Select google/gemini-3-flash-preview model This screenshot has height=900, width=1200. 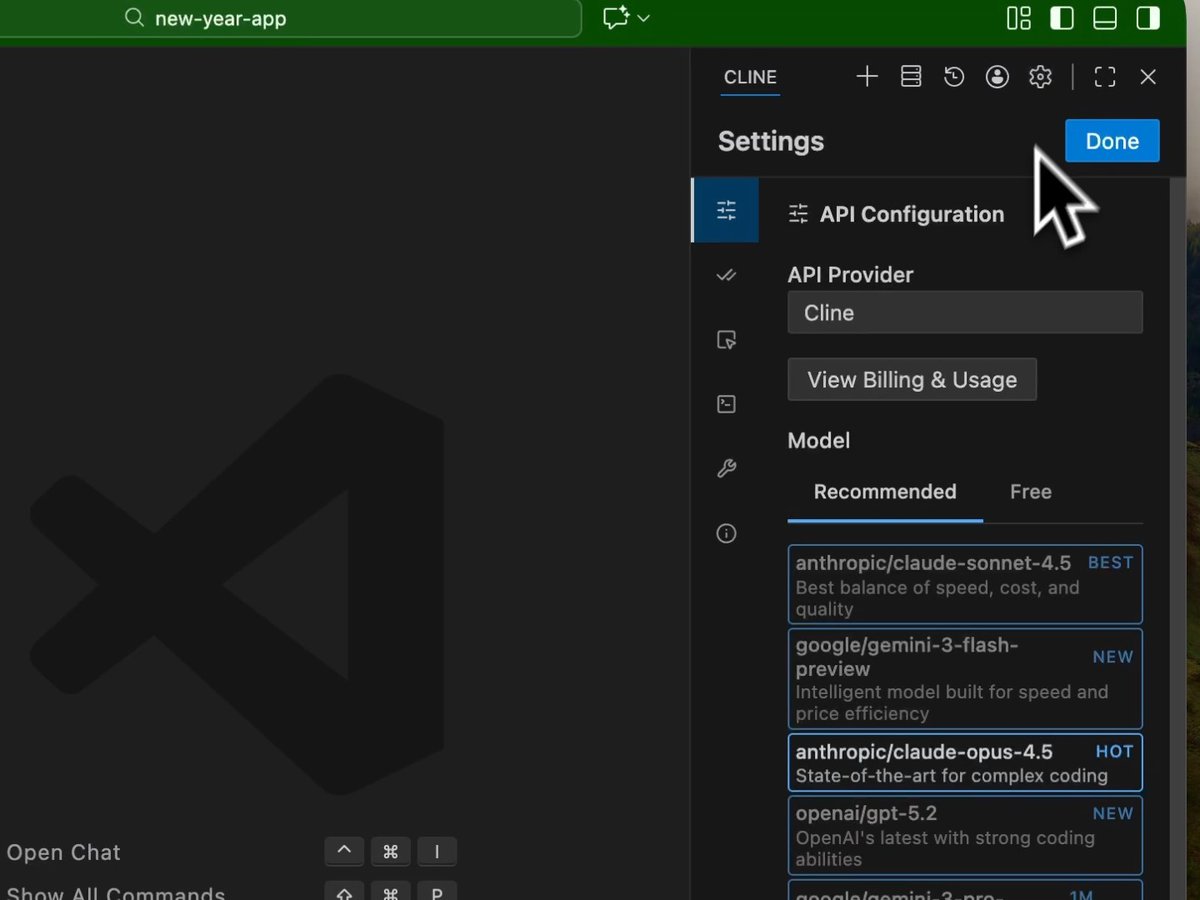(965, 679)
